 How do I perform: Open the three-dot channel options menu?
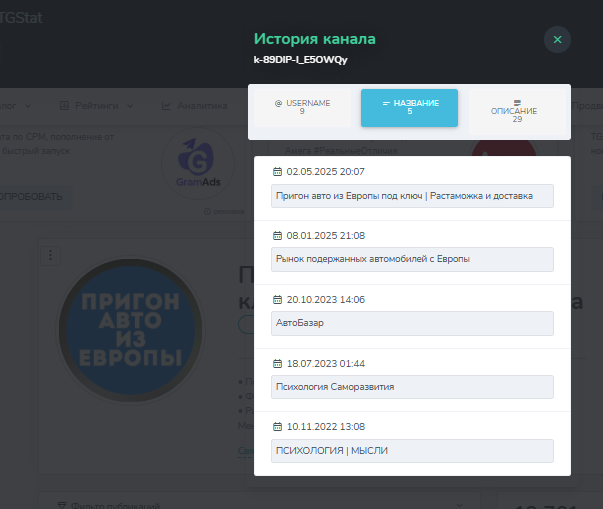[x=50, y=255]
